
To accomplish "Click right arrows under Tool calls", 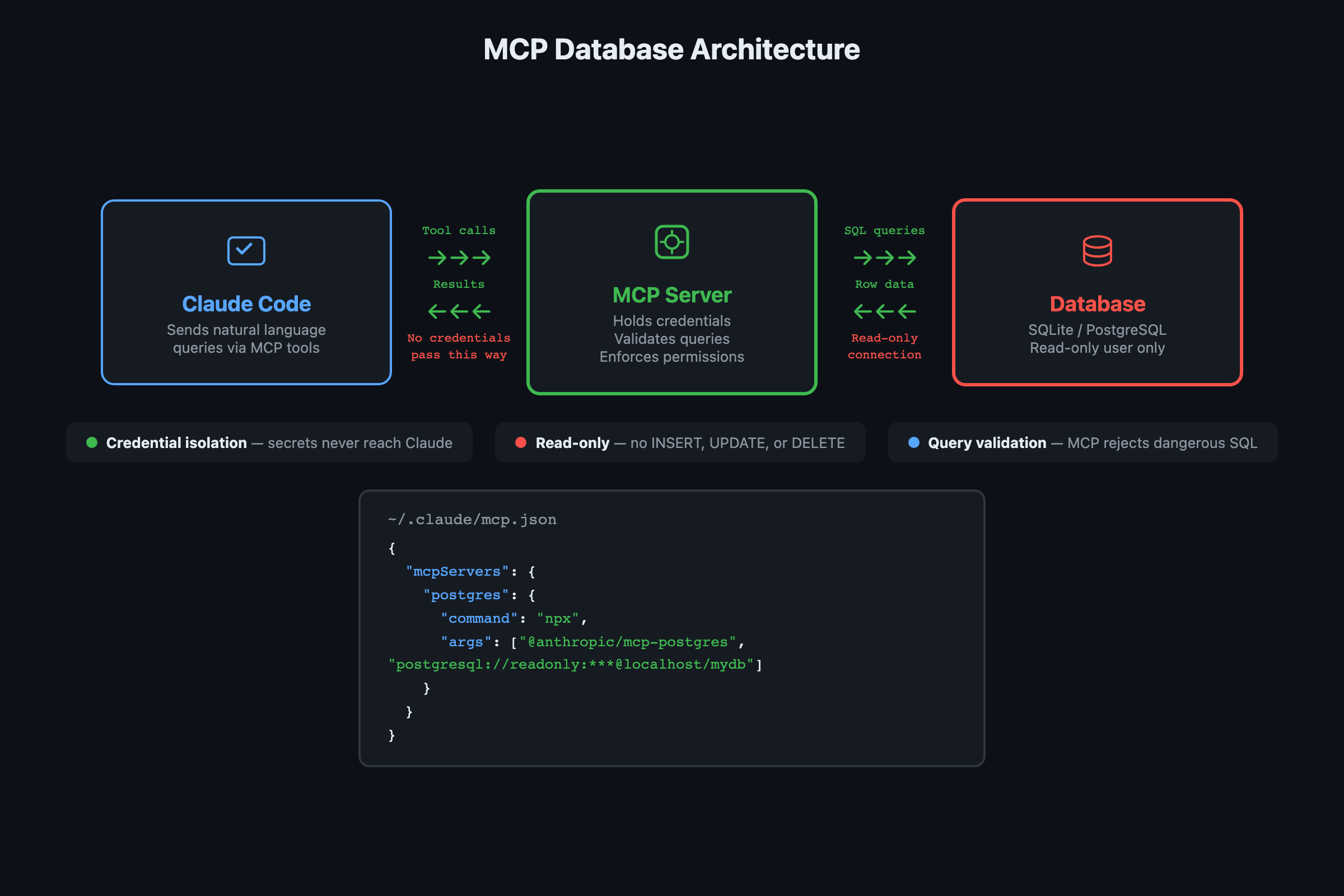I will [x=459, y=258].
